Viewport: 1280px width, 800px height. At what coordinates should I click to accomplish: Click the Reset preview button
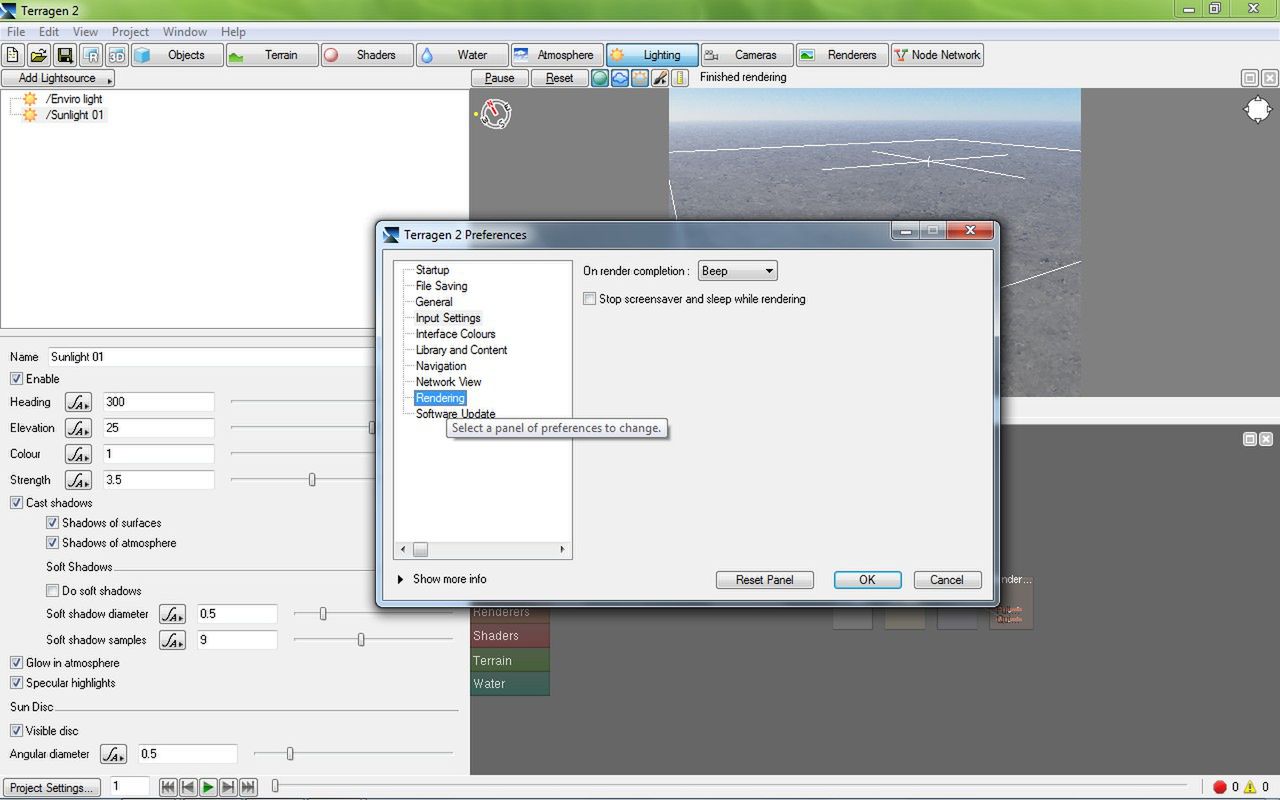click(x=559, y=78)
